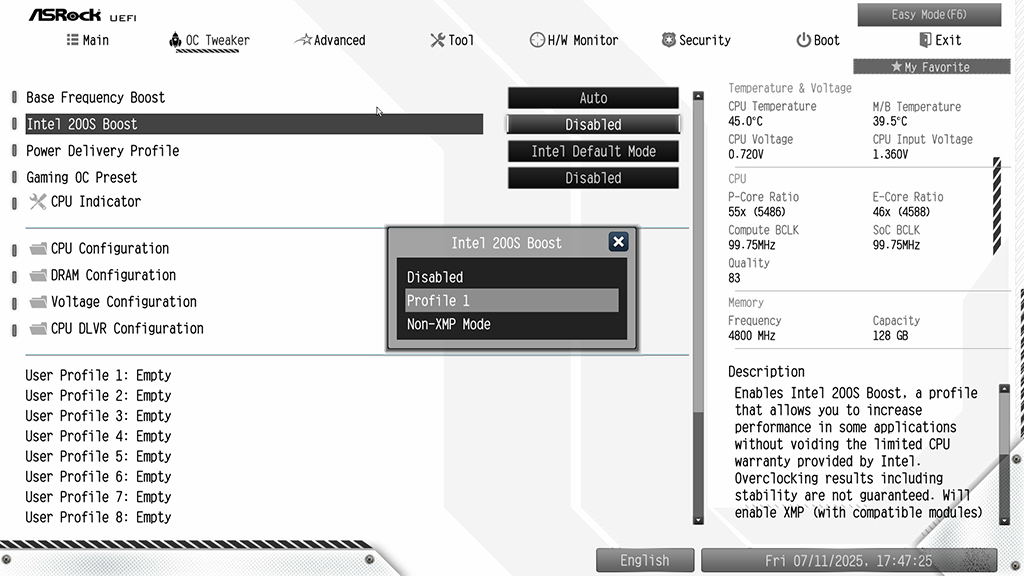Close the Intel 200S Boost popup
The height and width of the screenshot is (576, 1024).
(618, 242)
